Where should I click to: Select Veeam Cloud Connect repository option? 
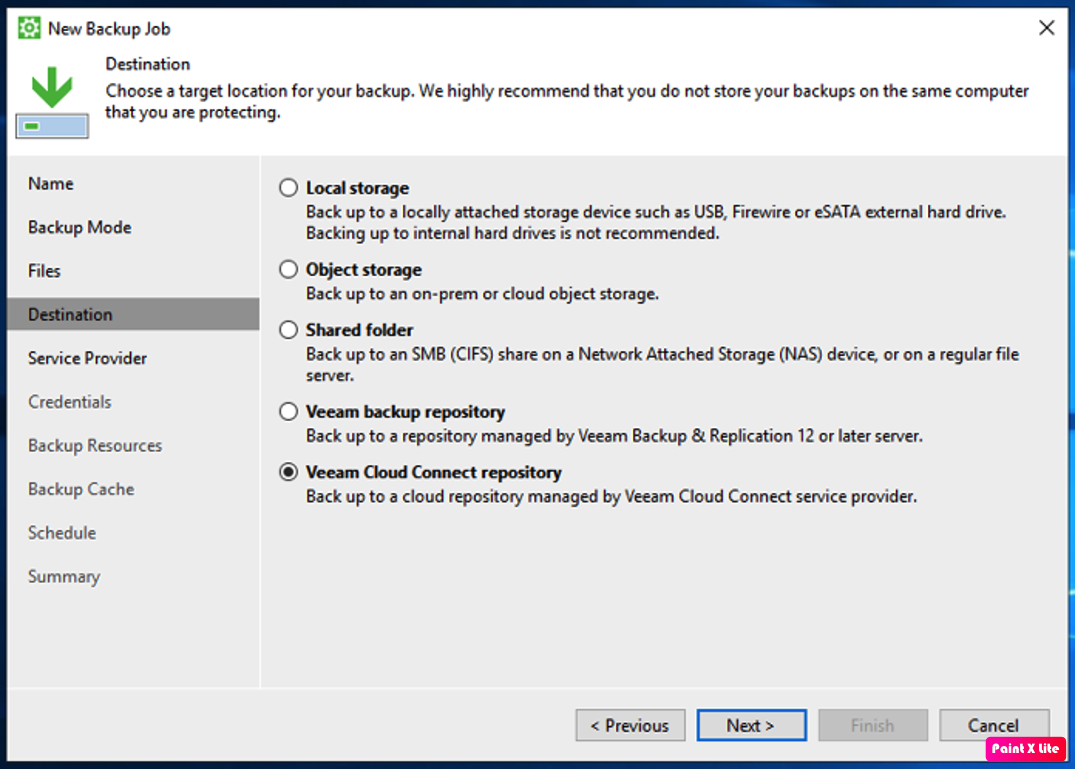pos(288,471)
